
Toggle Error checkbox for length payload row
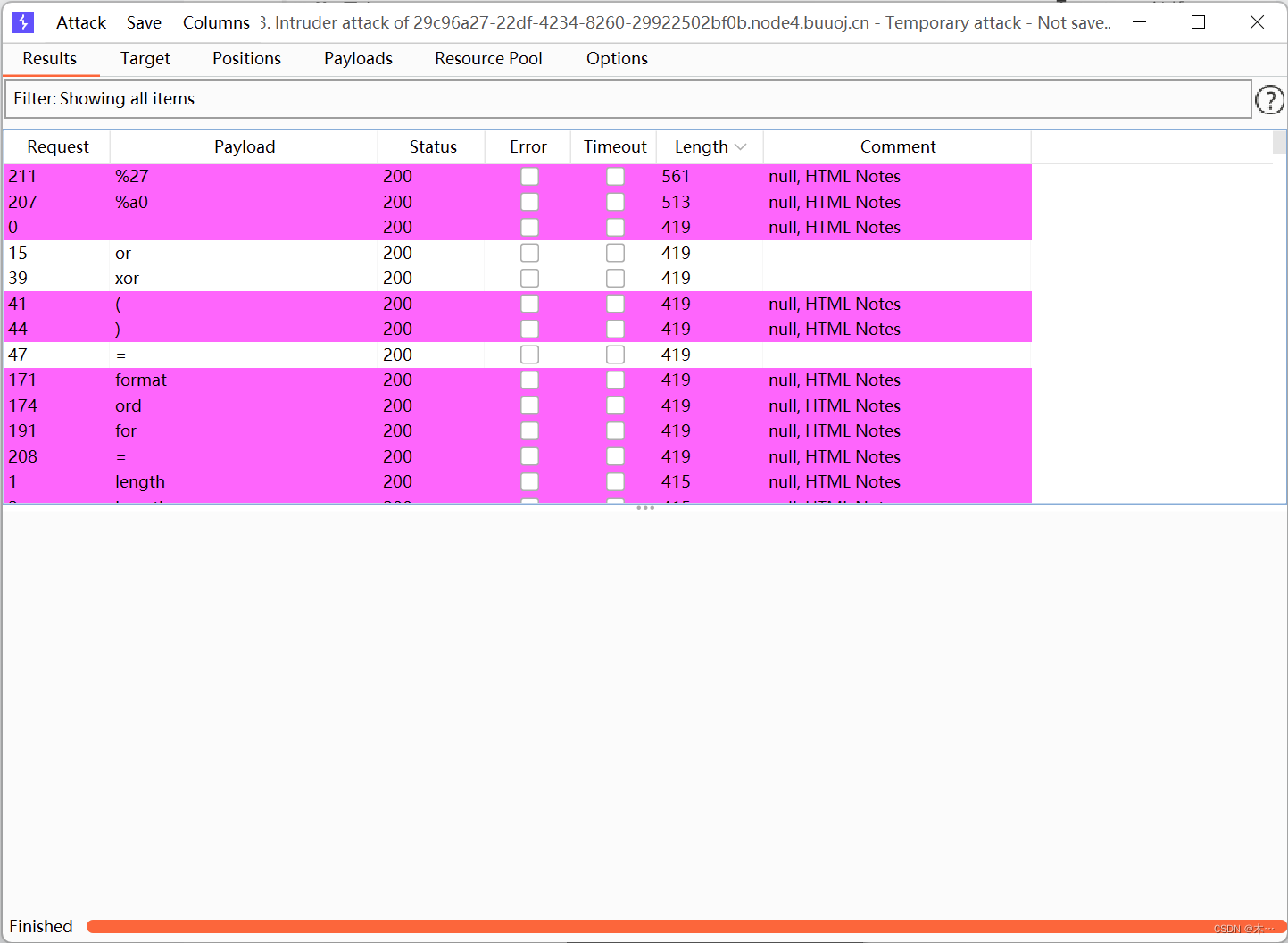(529, 482)
